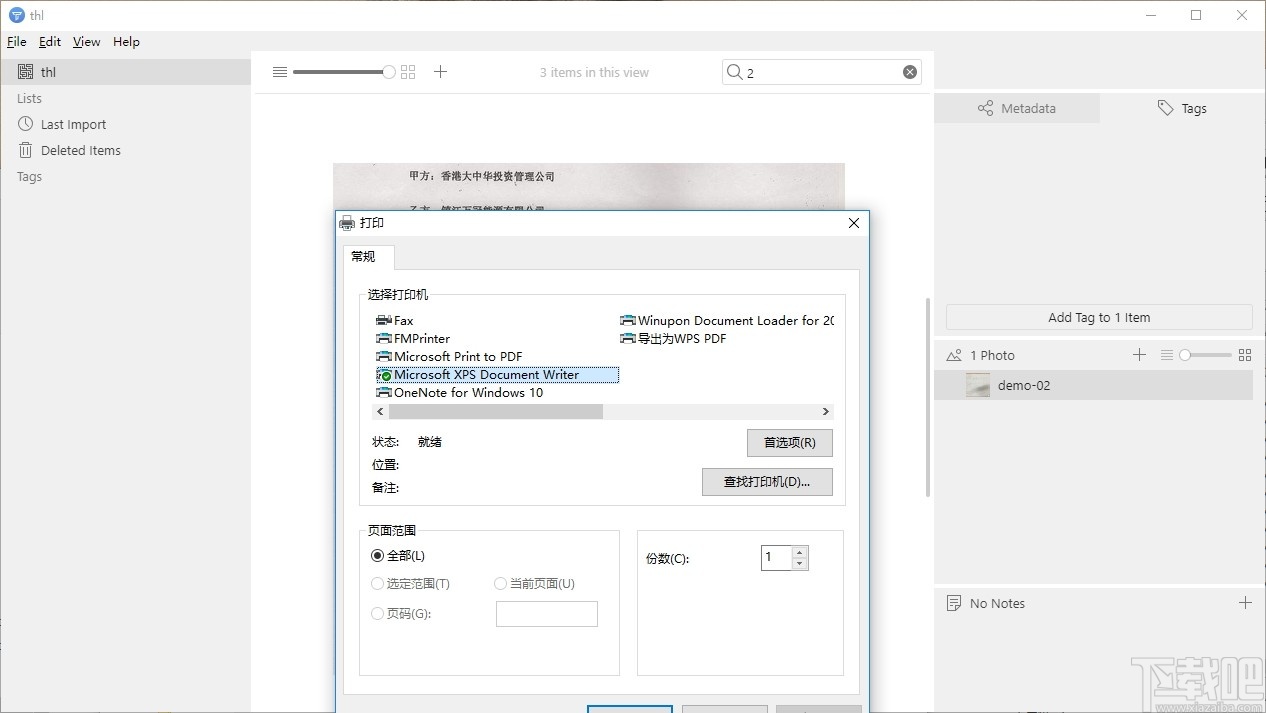Click the trash icon next to Deleted Items
This screenshot has height=713, width=1266.
(x=24, y=150)
